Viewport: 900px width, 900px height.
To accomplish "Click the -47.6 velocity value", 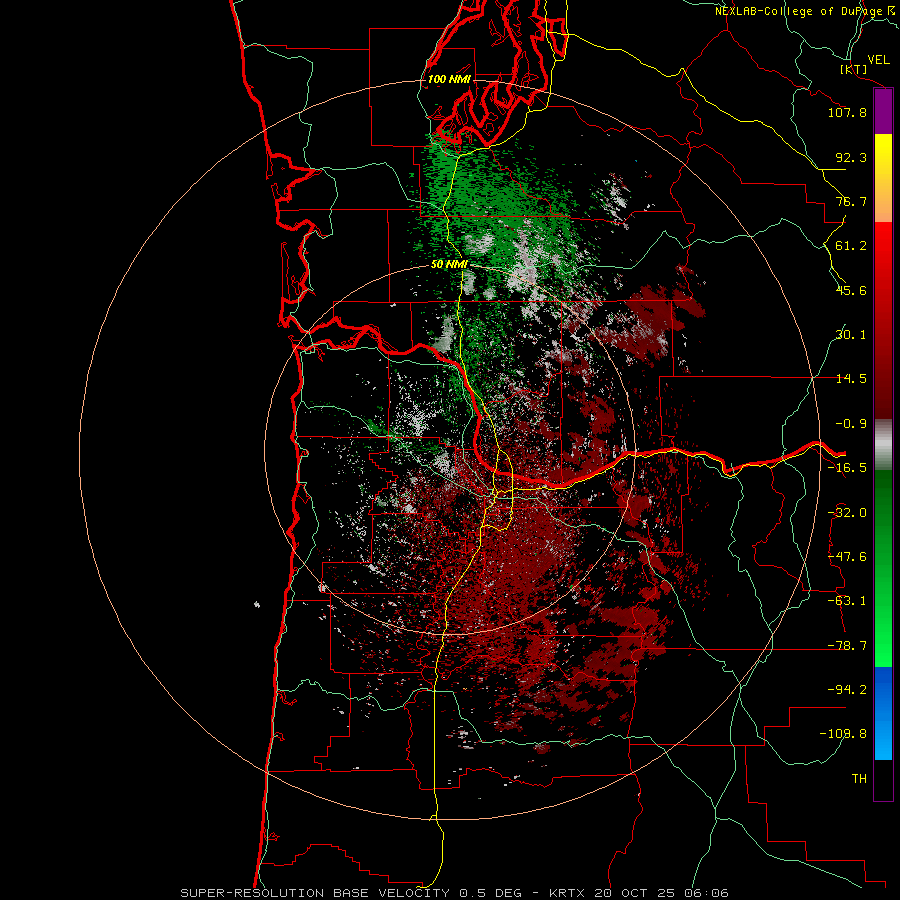I will coord(847,557).
